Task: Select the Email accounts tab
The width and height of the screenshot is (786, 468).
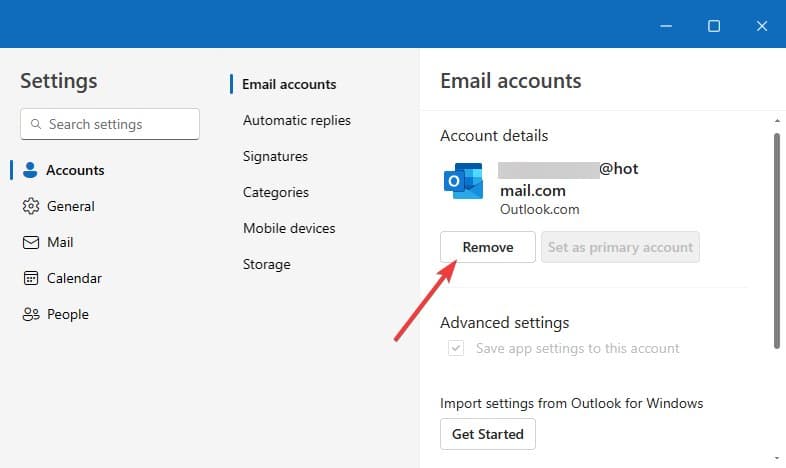Action: coord(289,84)
